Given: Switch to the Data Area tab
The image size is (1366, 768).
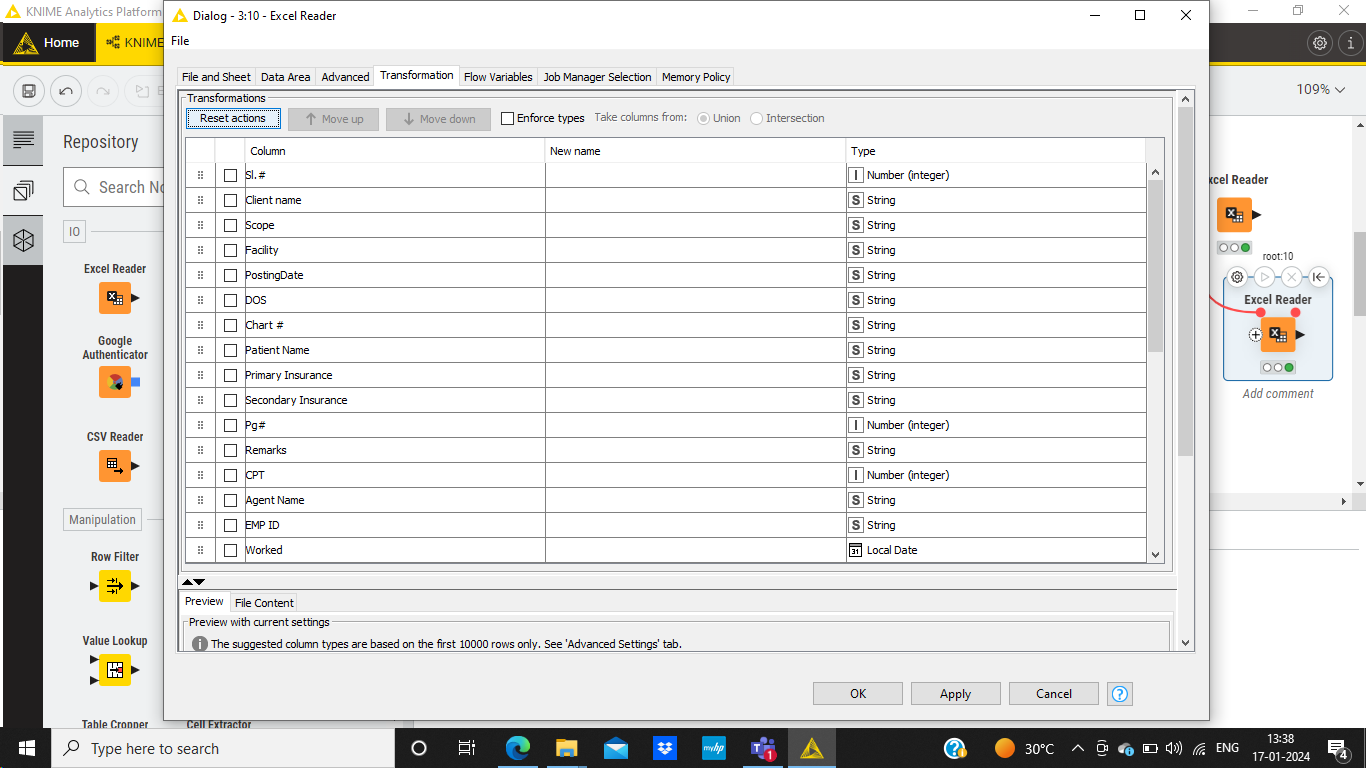Looking at the screenshot, I should coord(286,77).
